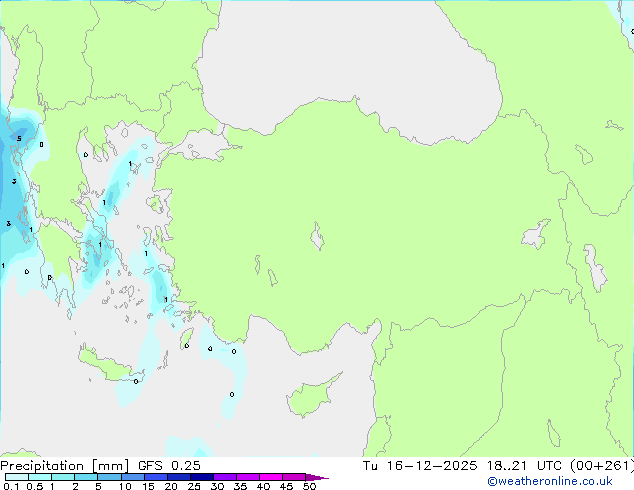Open the weatheronline.co.uk copyright link

coord(550,481)
